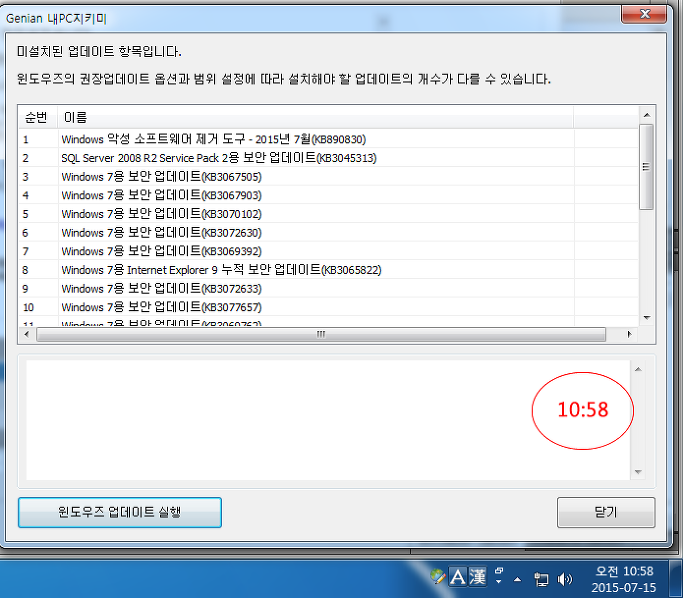This screenshot has height=598, width=683.
Task: Click the horizontal scrollbar thumb
Action: click(321, 334)
